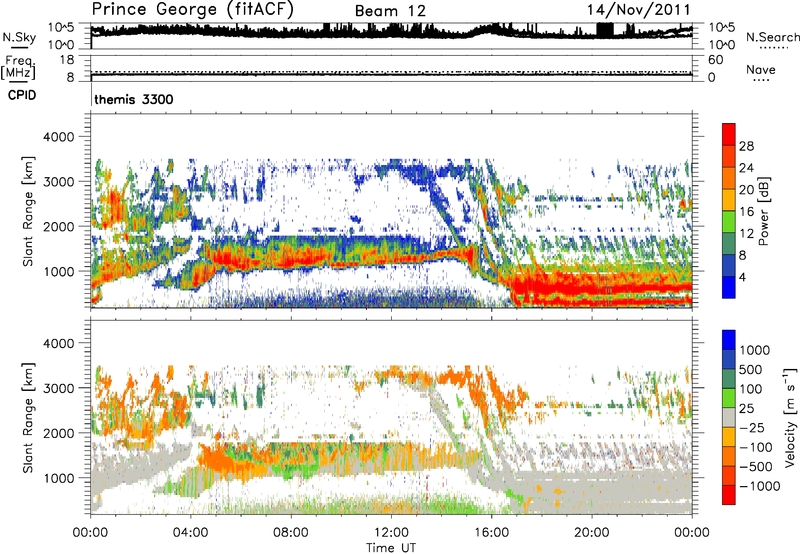The height and width of the screenshot is (554, 800).
Task: Click the '10^0' tick beside N.Search
Action: coord(721,45)
